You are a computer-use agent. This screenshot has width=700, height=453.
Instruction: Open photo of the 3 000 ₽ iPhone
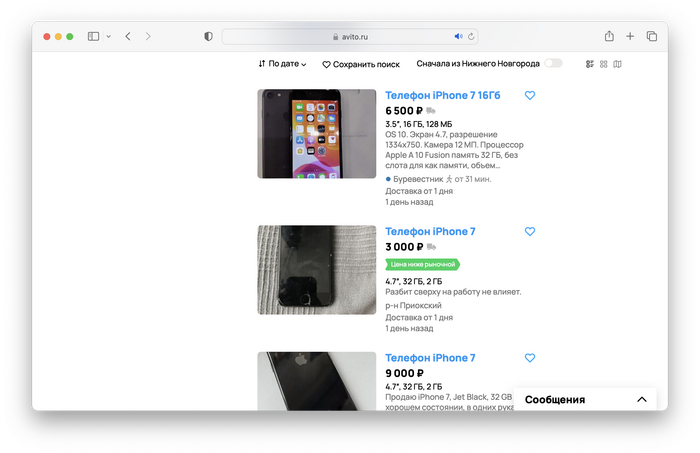point(317,270)
